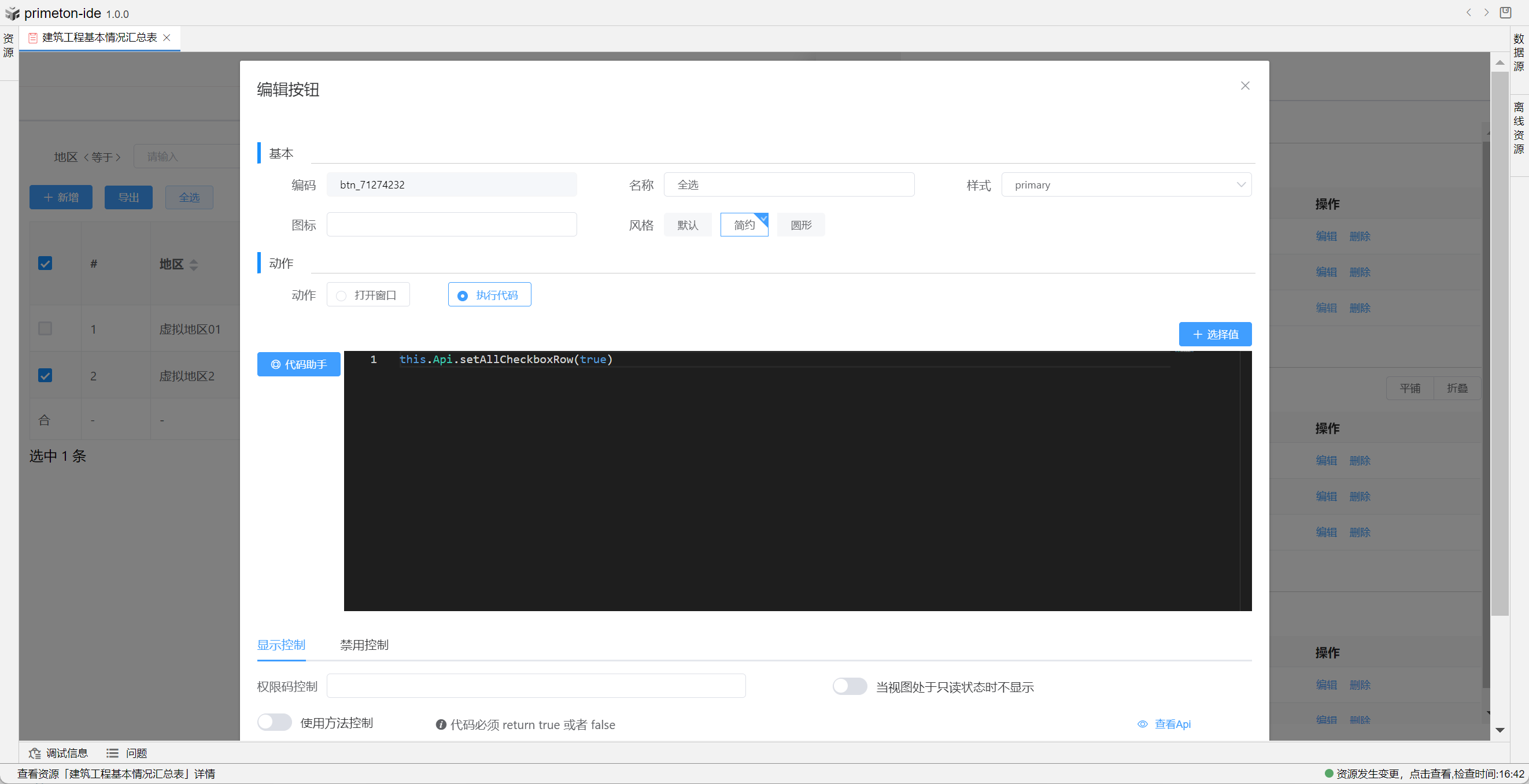Choose the 圆形 style option

(800, 225)
